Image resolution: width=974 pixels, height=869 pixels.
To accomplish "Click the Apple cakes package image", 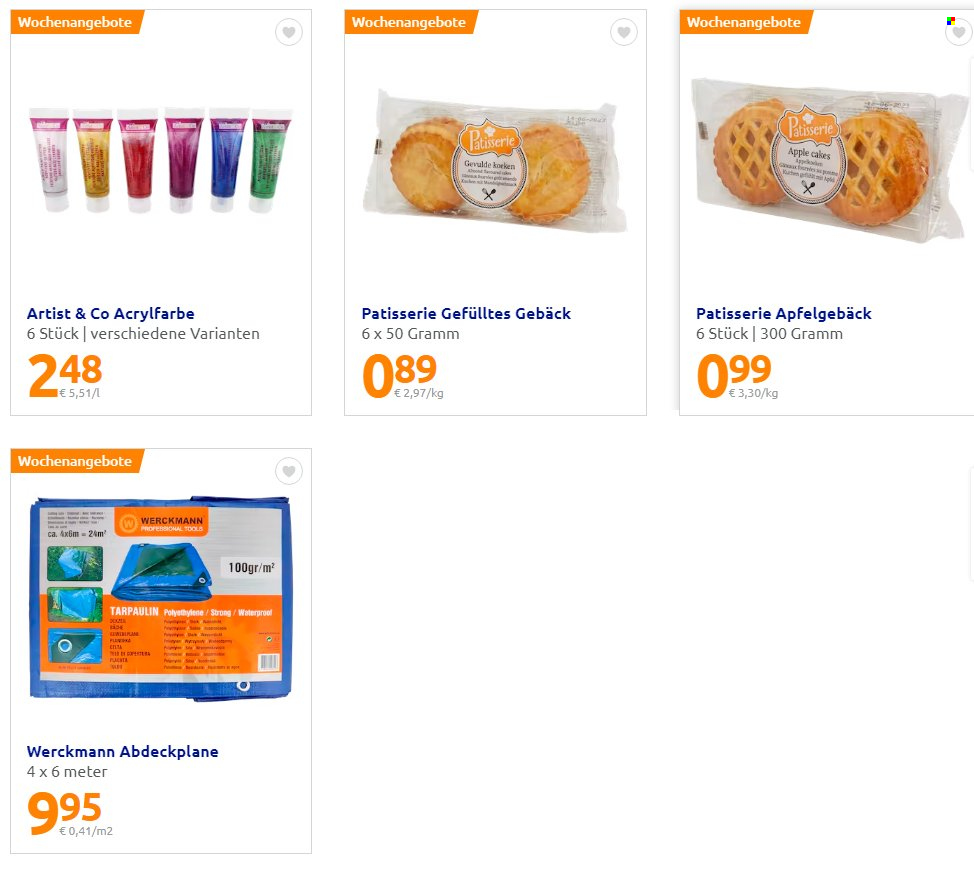I will coord(829,160).
